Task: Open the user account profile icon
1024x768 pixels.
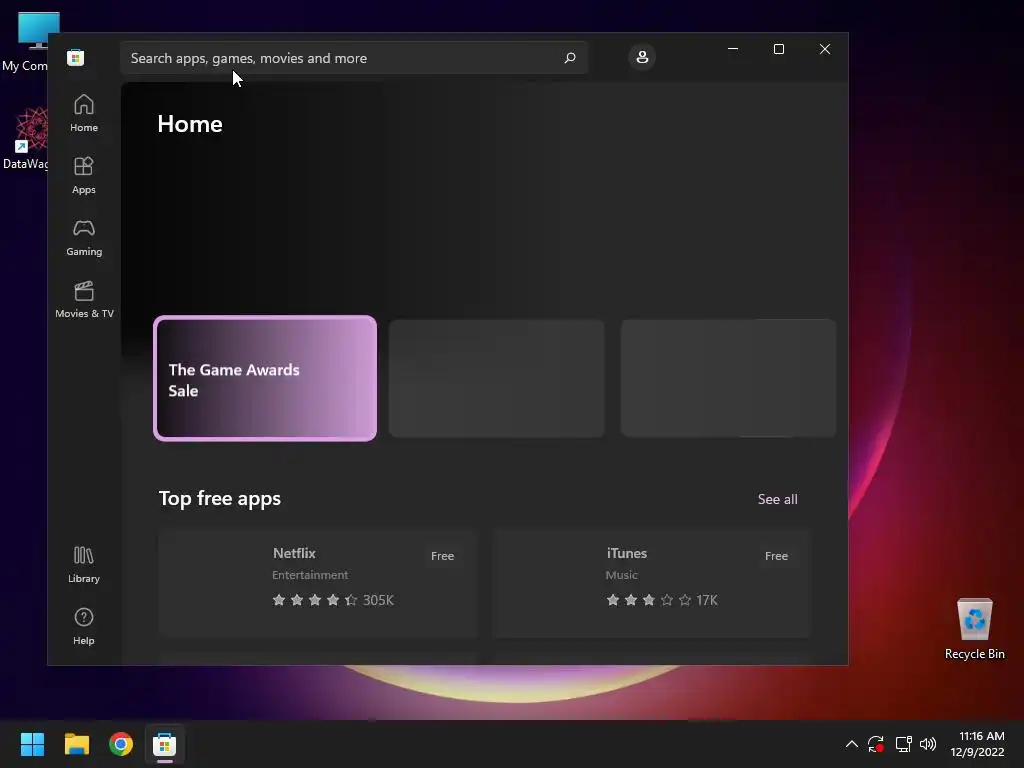Action: click(x=642, y=57)
